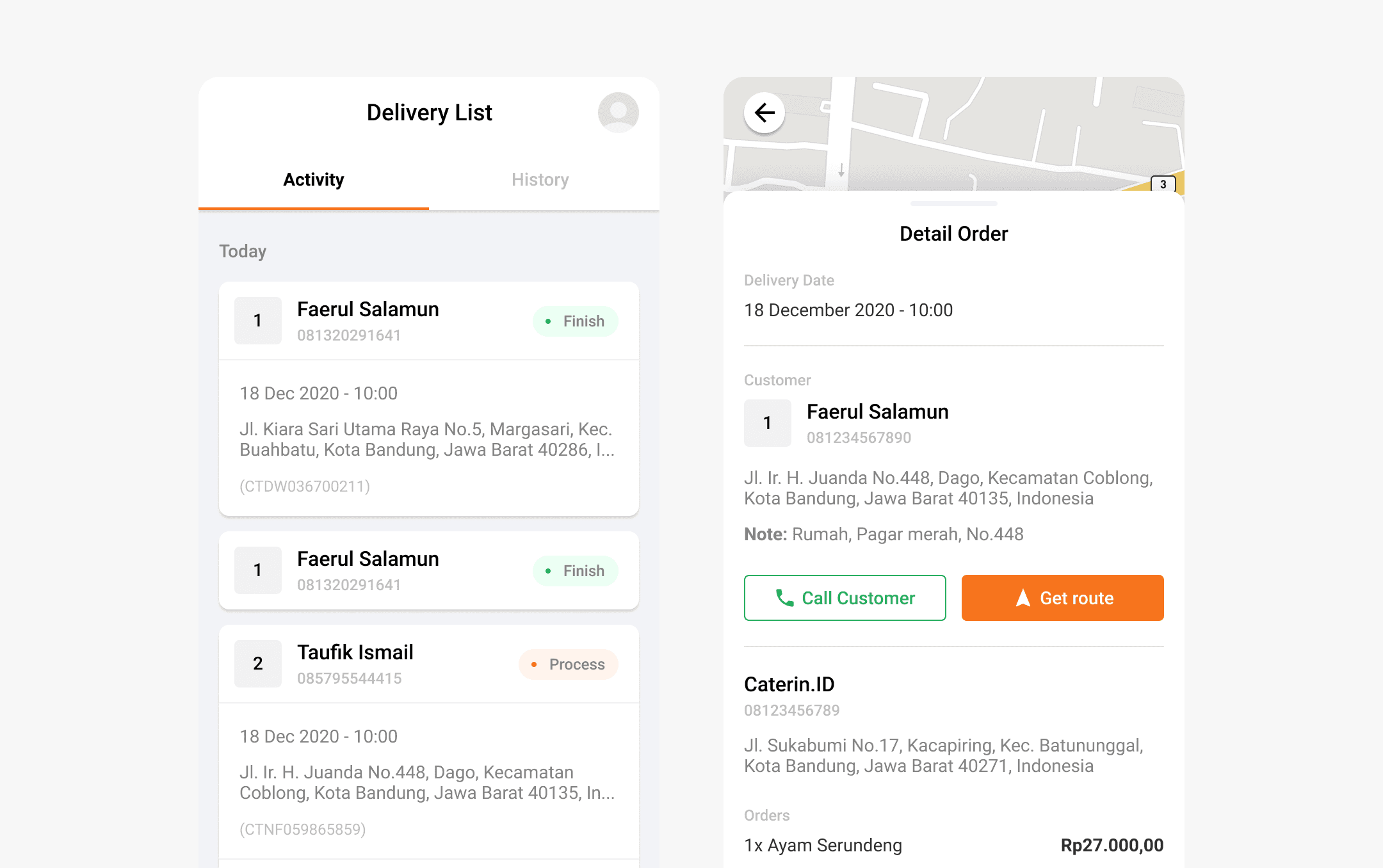Viewport: 1383px width, 868px height.
Task: Click the Caterin.ID vendor name
Action: point(789,684)
